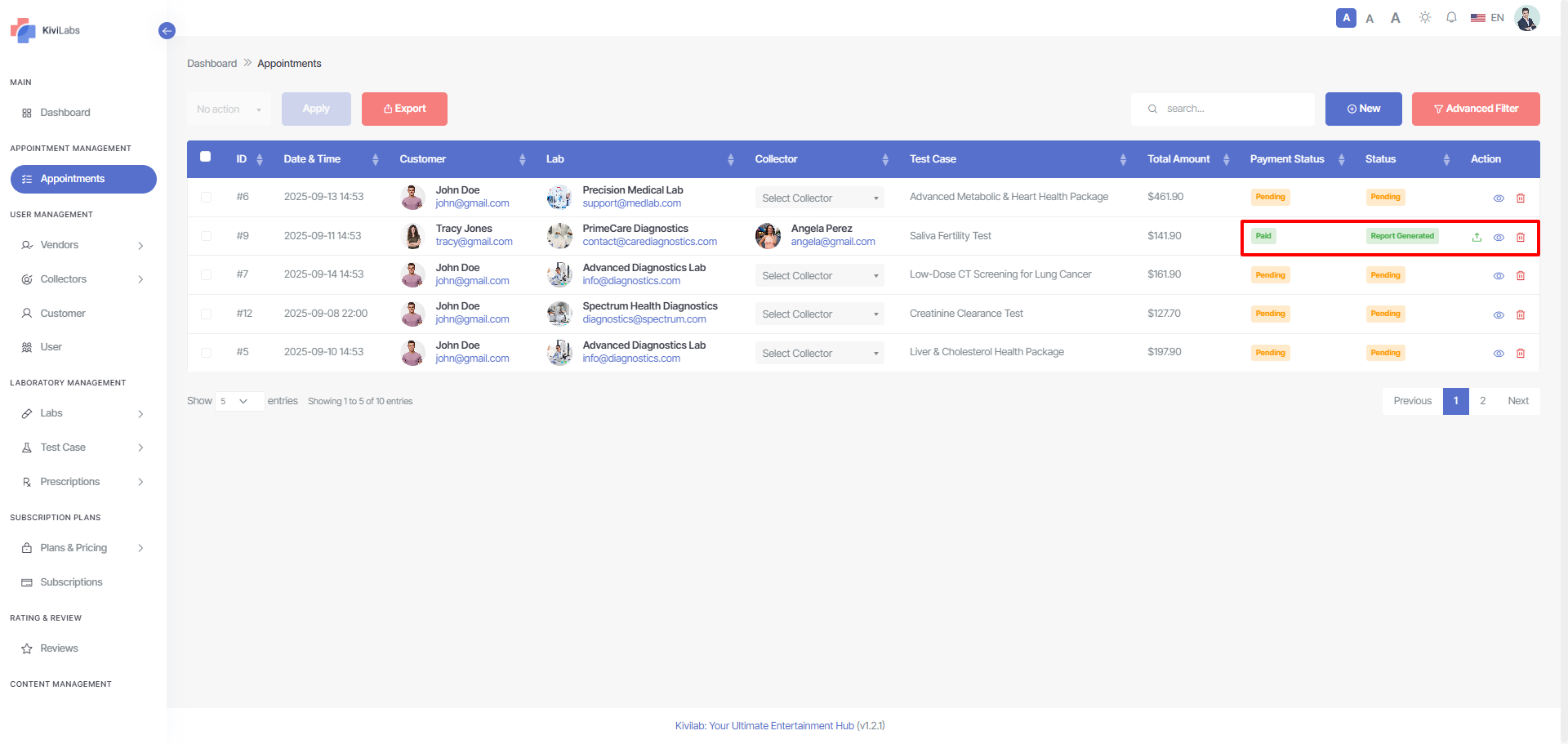View appointment #12 via eye icon
Viewport: 1568px width, 744px height.
click(1499, 315)
